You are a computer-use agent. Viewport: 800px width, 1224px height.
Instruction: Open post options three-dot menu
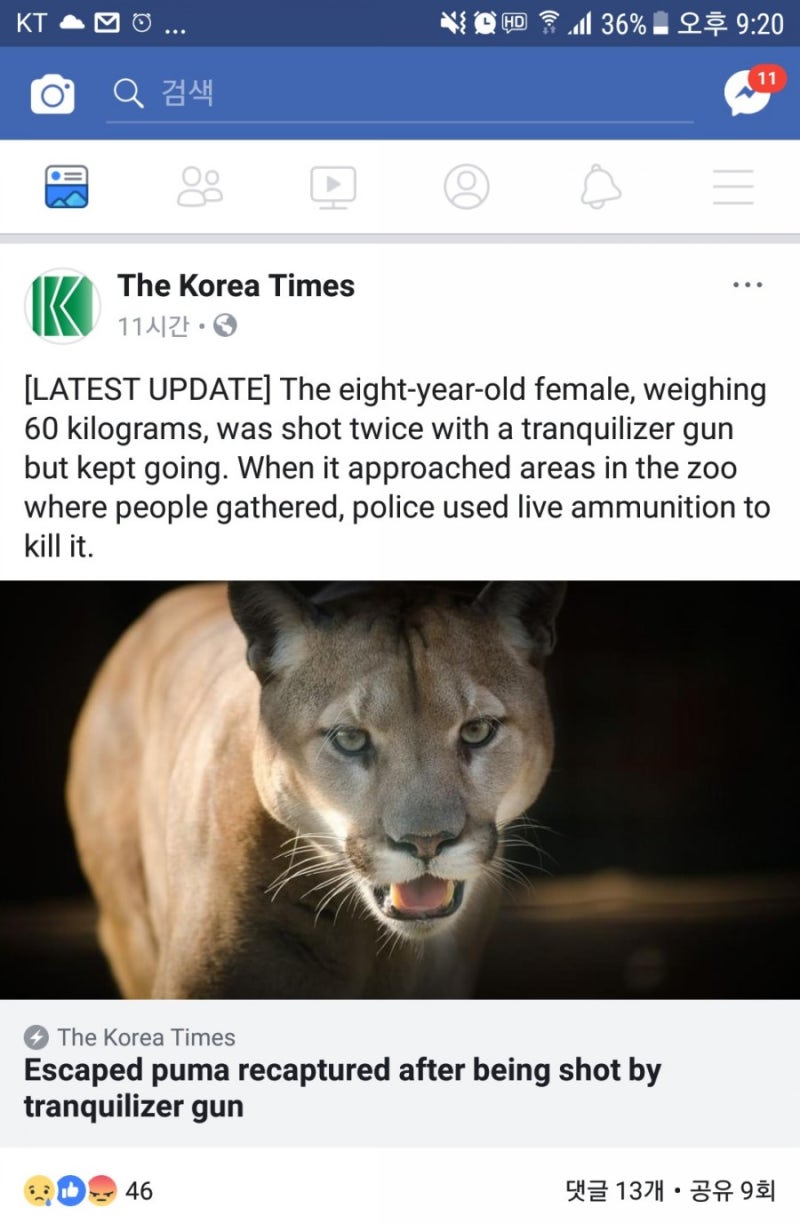pyautogui.click(x=747, y=285)
